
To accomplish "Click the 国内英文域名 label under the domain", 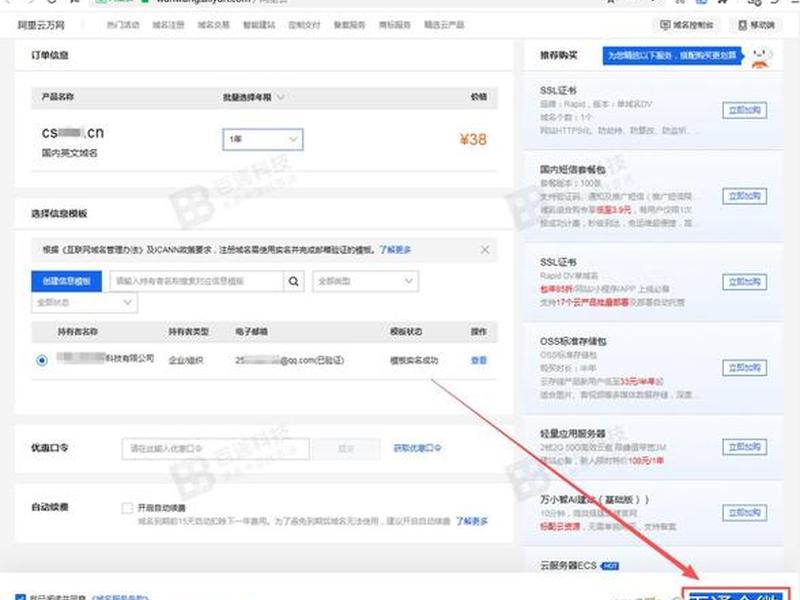I will (69, 153).
